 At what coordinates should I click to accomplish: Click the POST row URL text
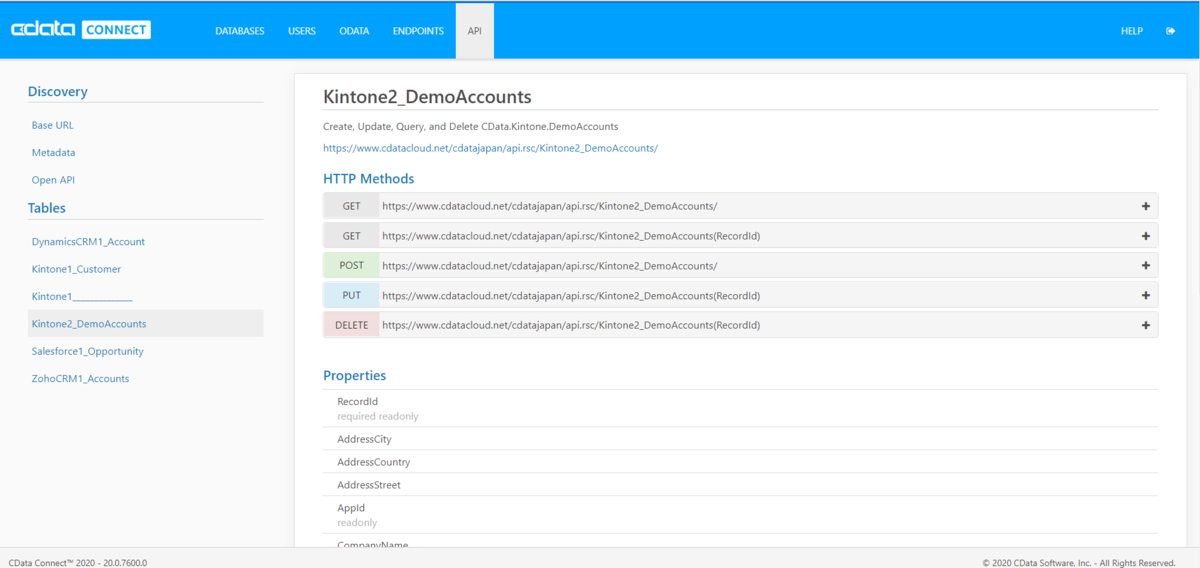tap(550, 266)
